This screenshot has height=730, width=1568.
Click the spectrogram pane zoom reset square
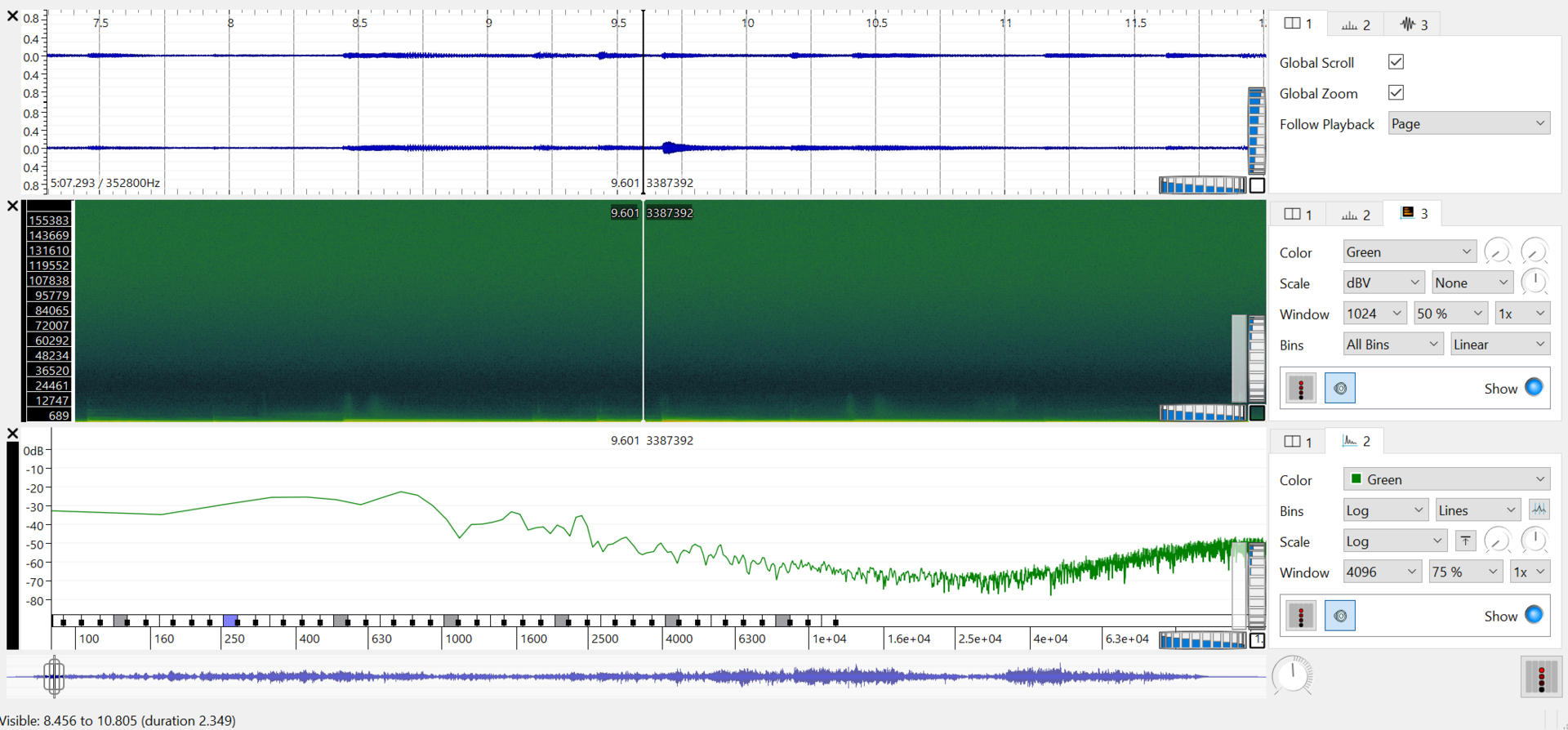(1258, 413)
